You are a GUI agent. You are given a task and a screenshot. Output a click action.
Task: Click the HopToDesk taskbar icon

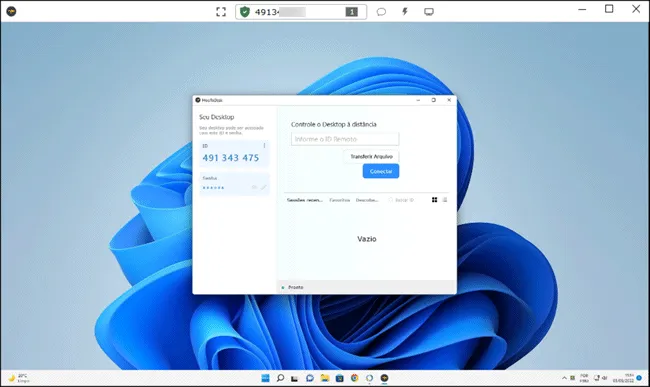(x=384, y=378)
